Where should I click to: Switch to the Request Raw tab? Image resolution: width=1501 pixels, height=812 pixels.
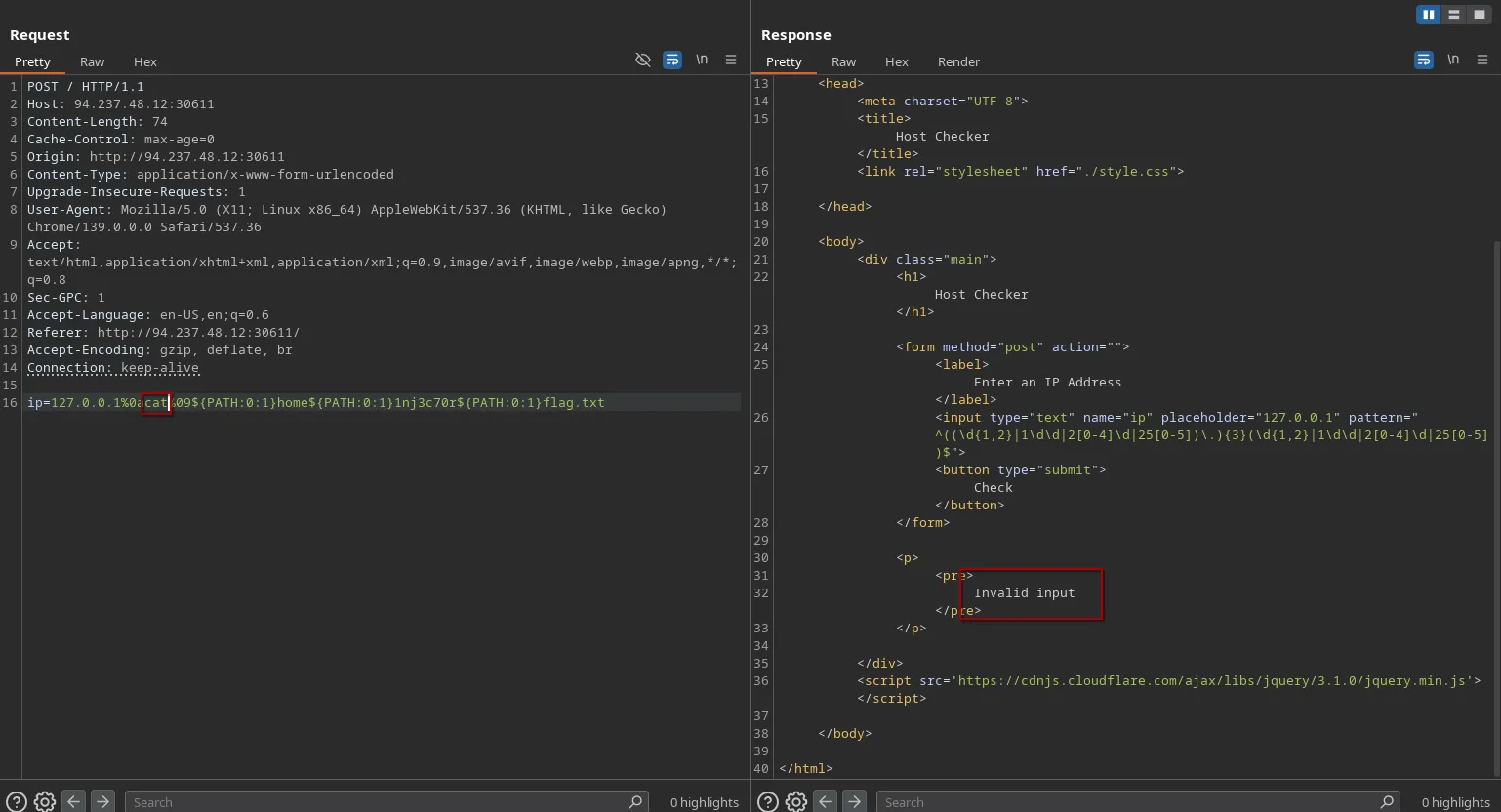click(x=92, y=61)
